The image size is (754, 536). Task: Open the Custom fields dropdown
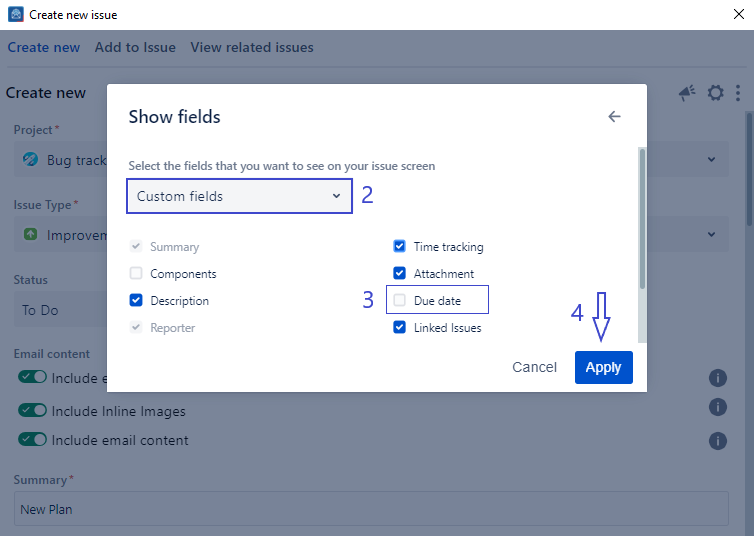click(239, 196)
